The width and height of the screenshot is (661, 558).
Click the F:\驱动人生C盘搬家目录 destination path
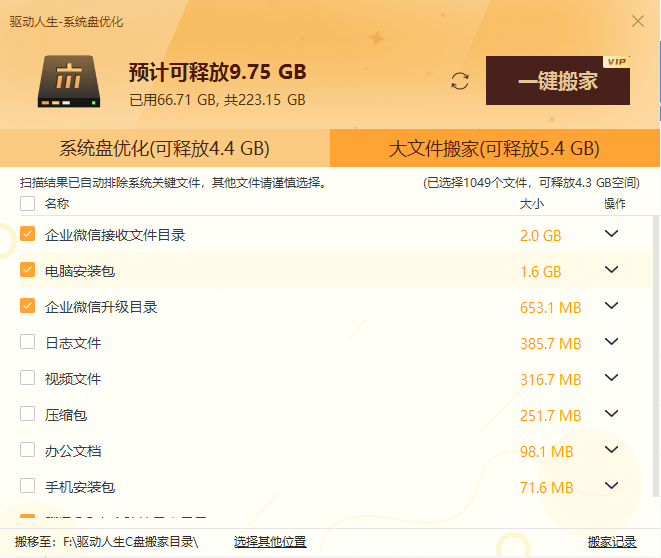pos(131,542)
